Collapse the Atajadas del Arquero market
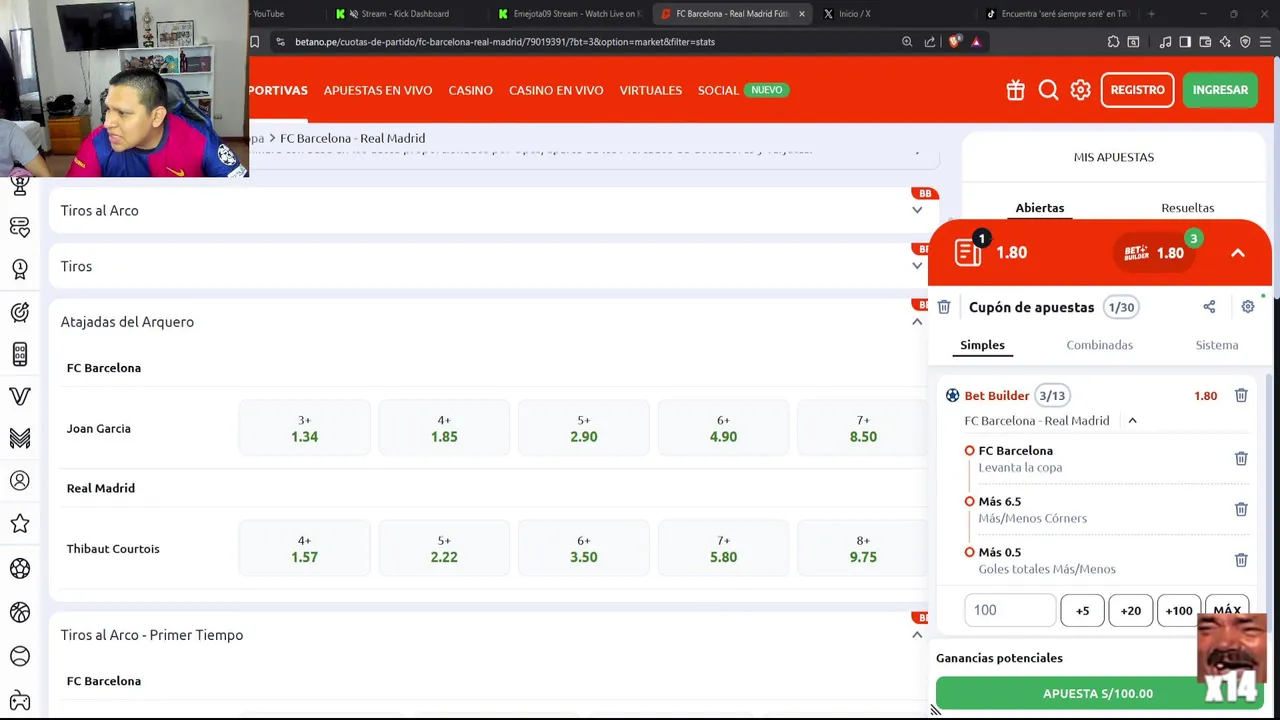This screenshot has height=720, width=1280. point(917,322)
